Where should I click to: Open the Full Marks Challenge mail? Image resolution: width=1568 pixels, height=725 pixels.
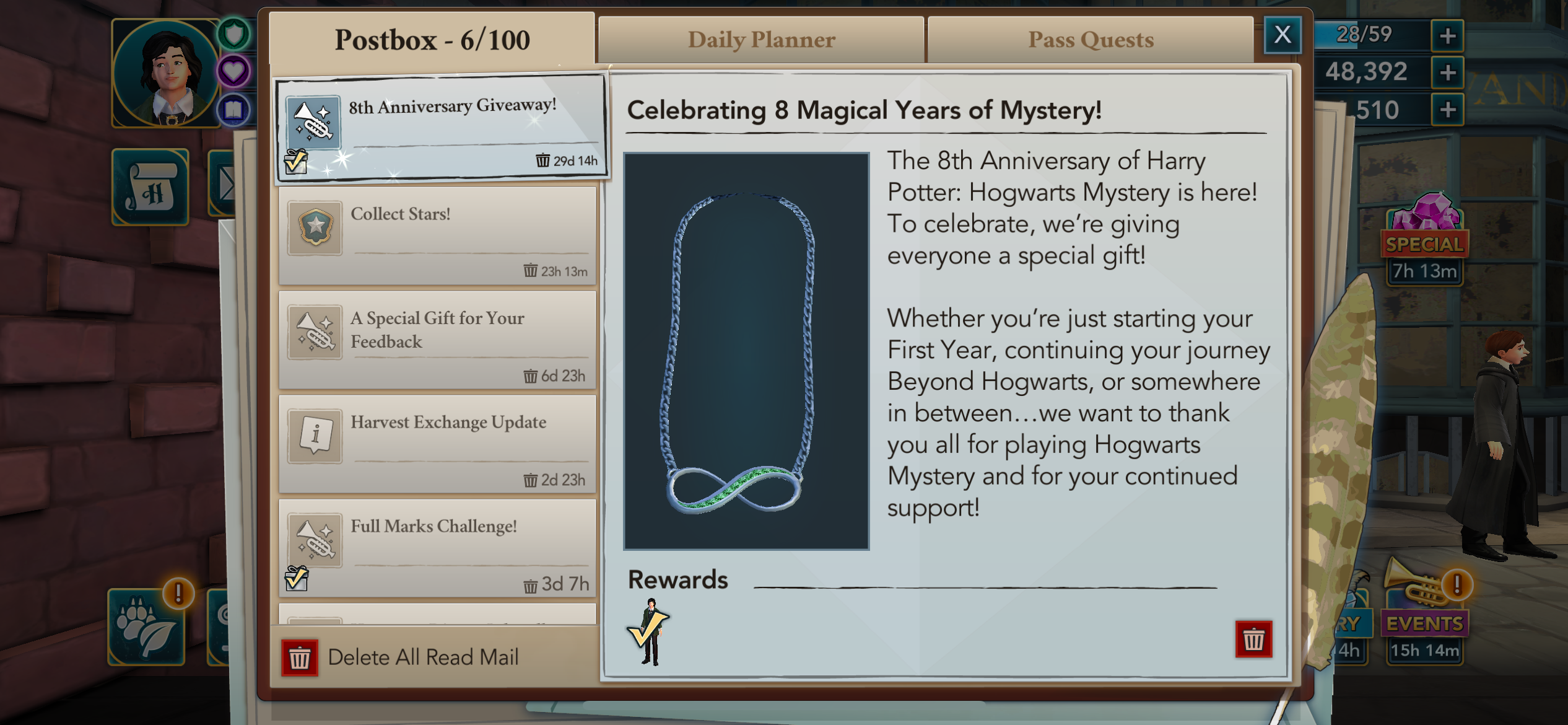[x=437, y=548]
